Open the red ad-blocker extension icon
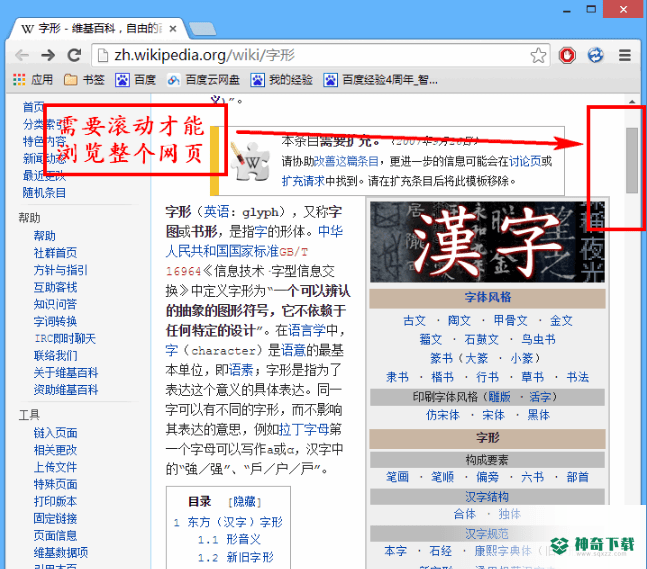Viewport: 647px width, 569px height. [567, 55]
